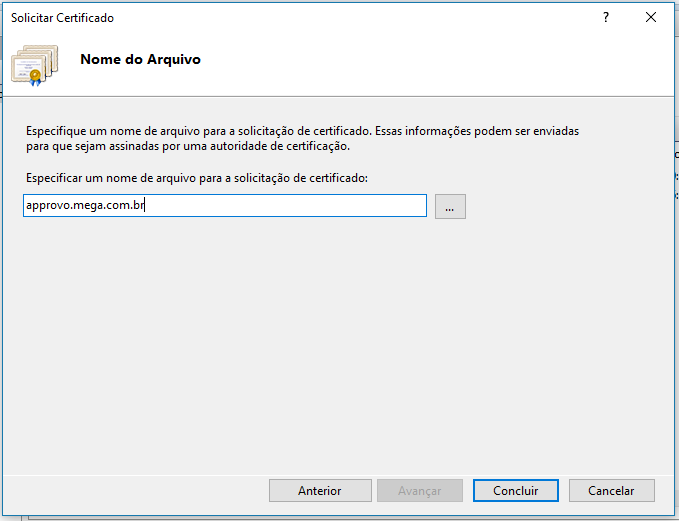Click the background window strip below the dialog

[x=340, y=517]
